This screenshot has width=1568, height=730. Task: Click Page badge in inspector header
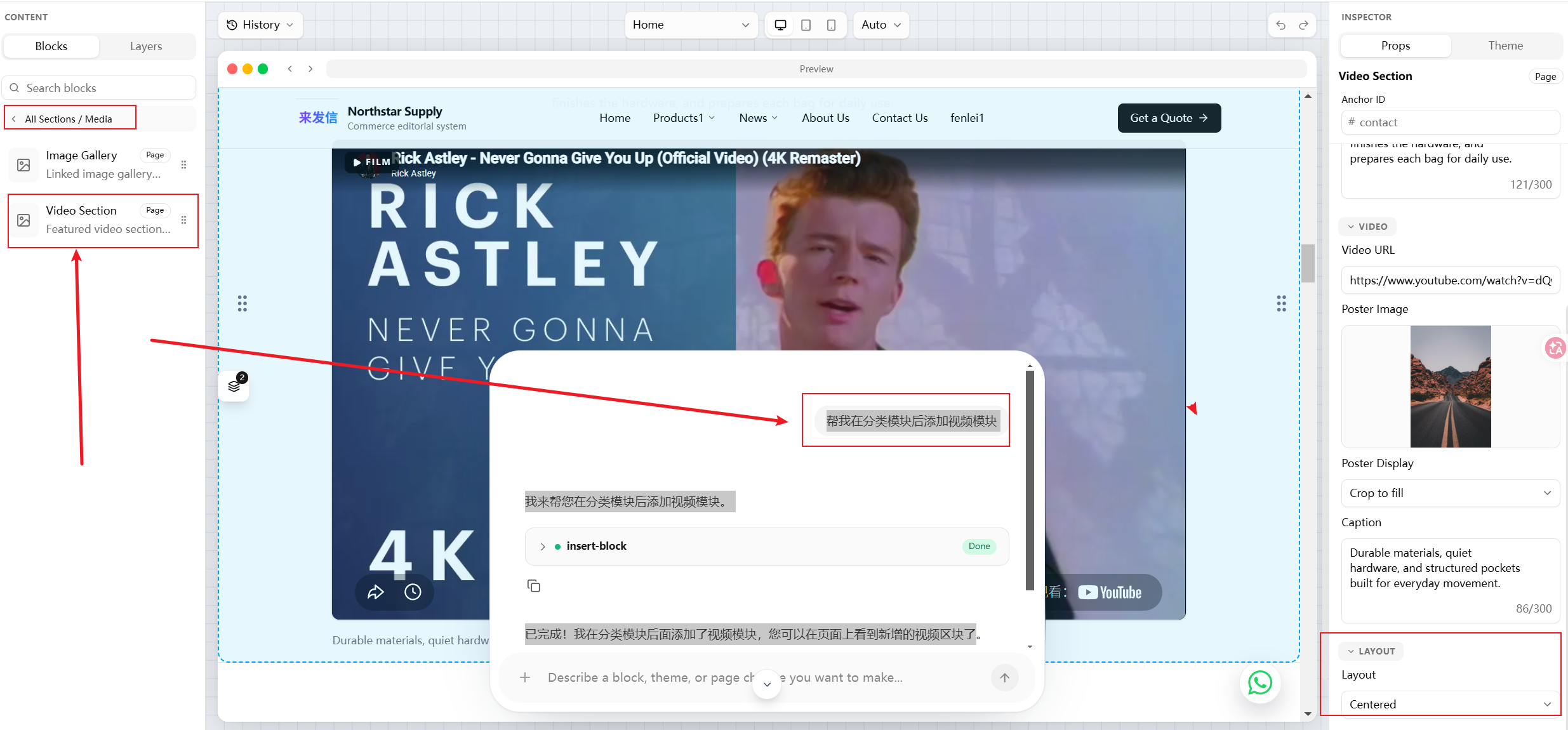coord(1545,76)
